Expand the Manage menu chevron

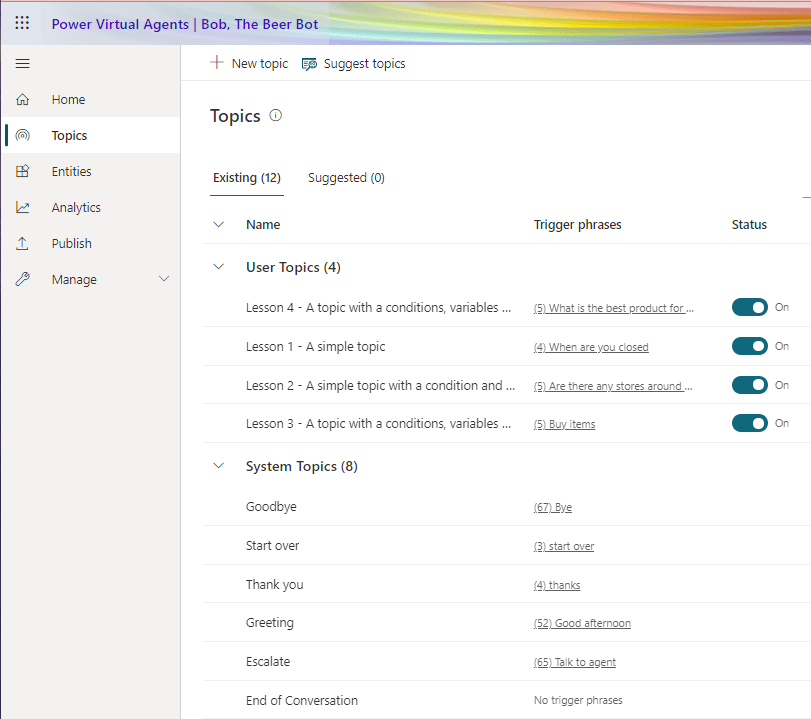point(164,280)
